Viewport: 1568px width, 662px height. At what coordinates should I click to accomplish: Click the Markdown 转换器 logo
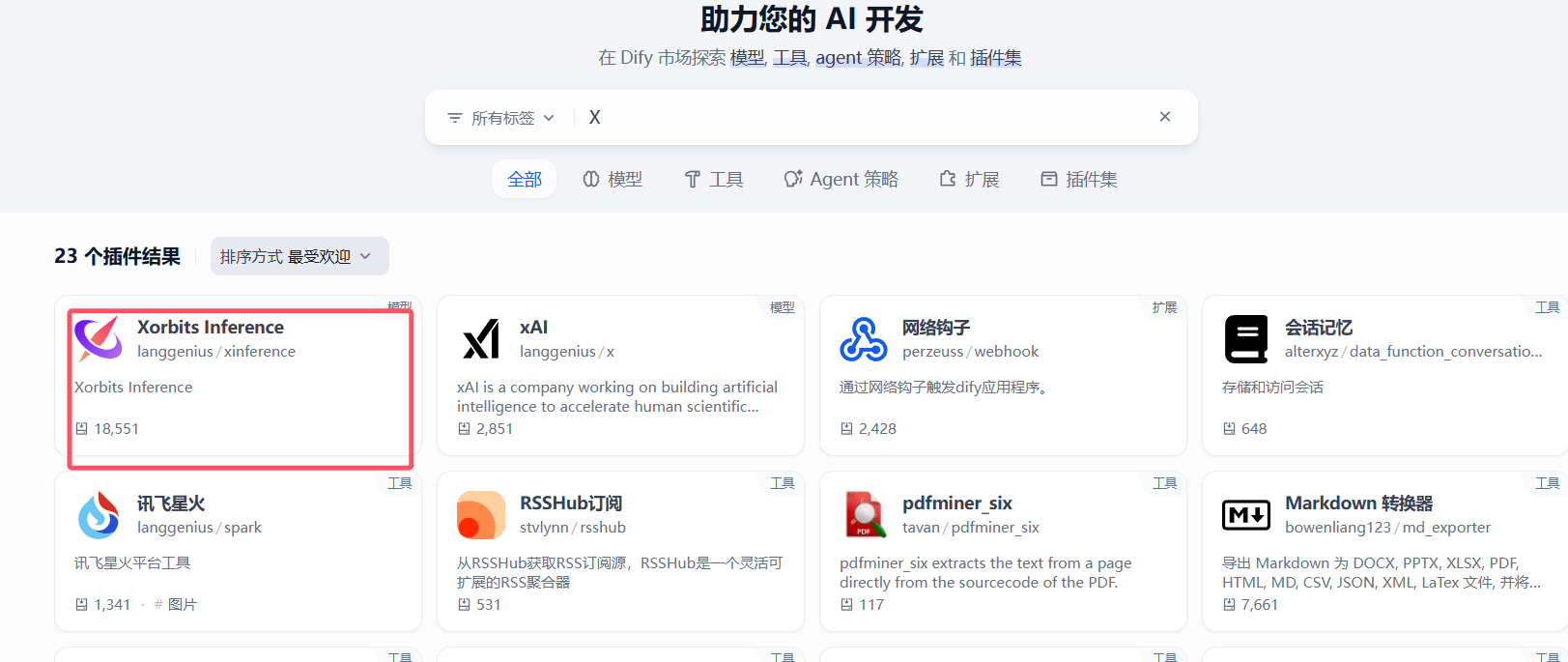coord(1246,515)
